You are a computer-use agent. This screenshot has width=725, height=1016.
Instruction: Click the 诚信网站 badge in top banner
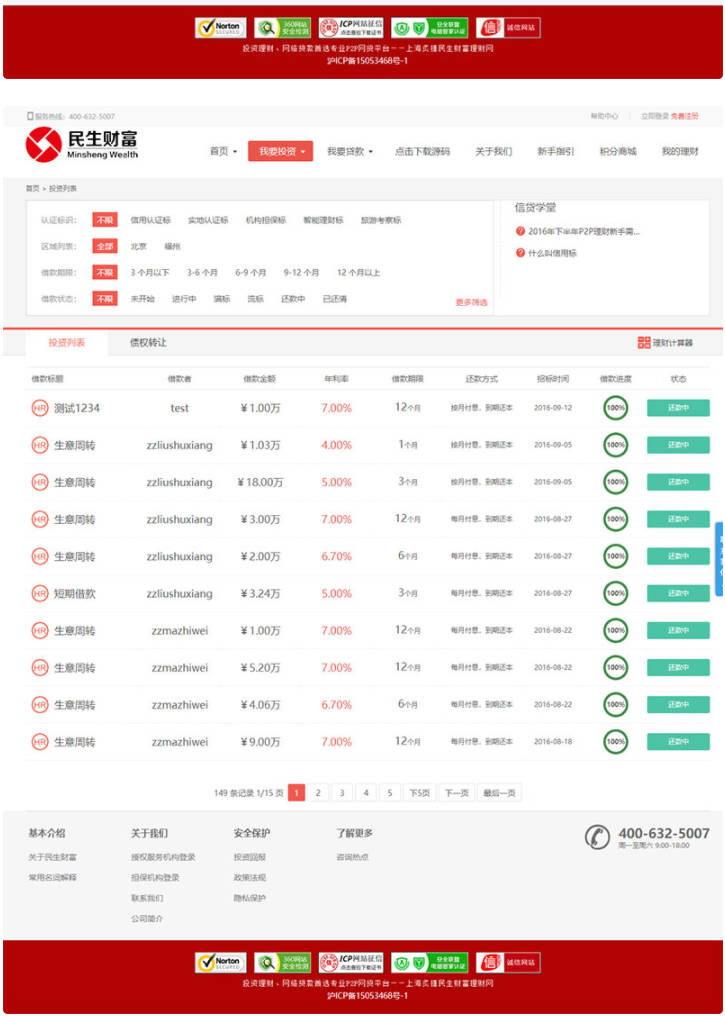tap(508, 27)
